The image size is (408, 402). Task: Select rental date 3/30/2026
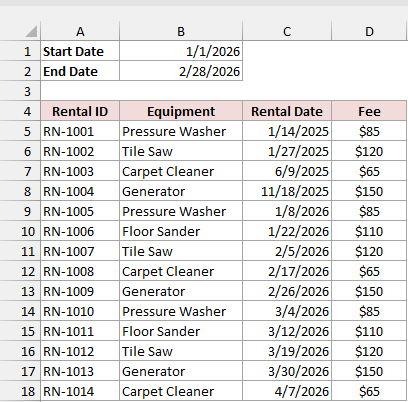pyautogui.click(x=287, y=371)
